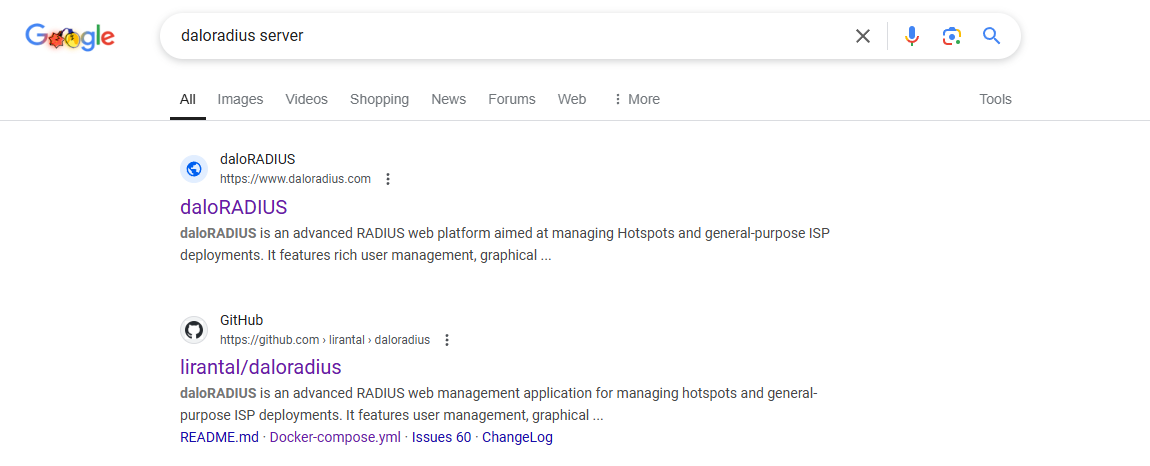Switch to the Images tab

(x=240, y=99)
